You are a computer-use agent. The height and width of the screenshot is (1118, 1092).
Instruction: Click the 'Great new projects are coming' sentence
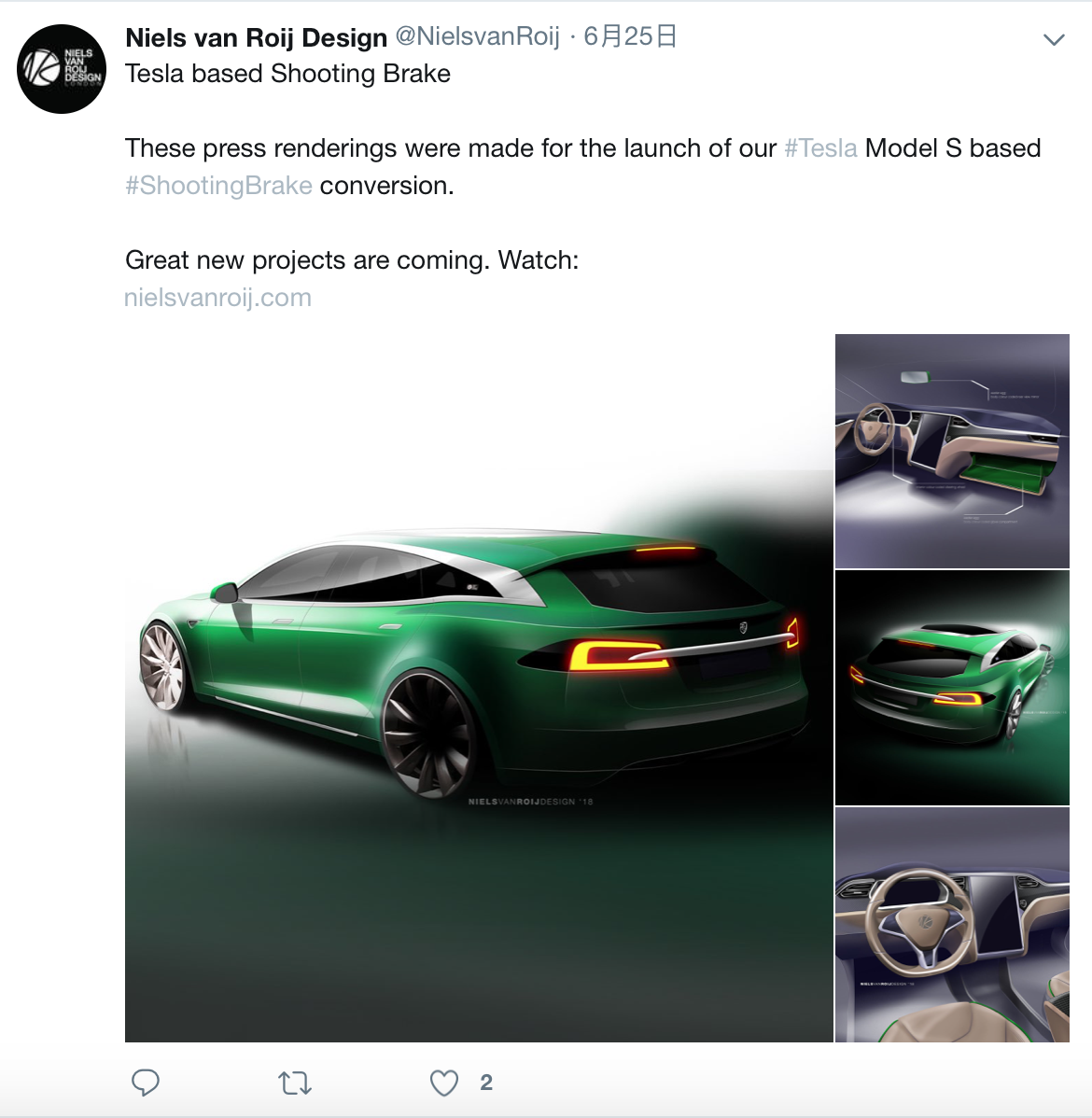point(353,260)
